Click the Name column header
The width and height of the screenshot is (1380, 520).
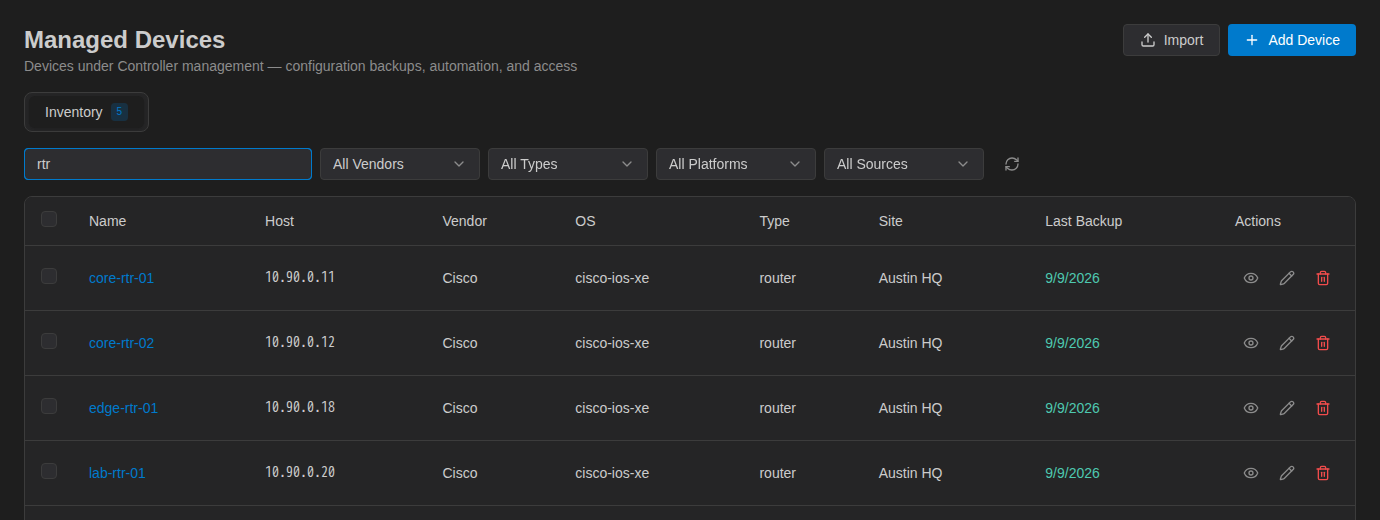[107, 221]
